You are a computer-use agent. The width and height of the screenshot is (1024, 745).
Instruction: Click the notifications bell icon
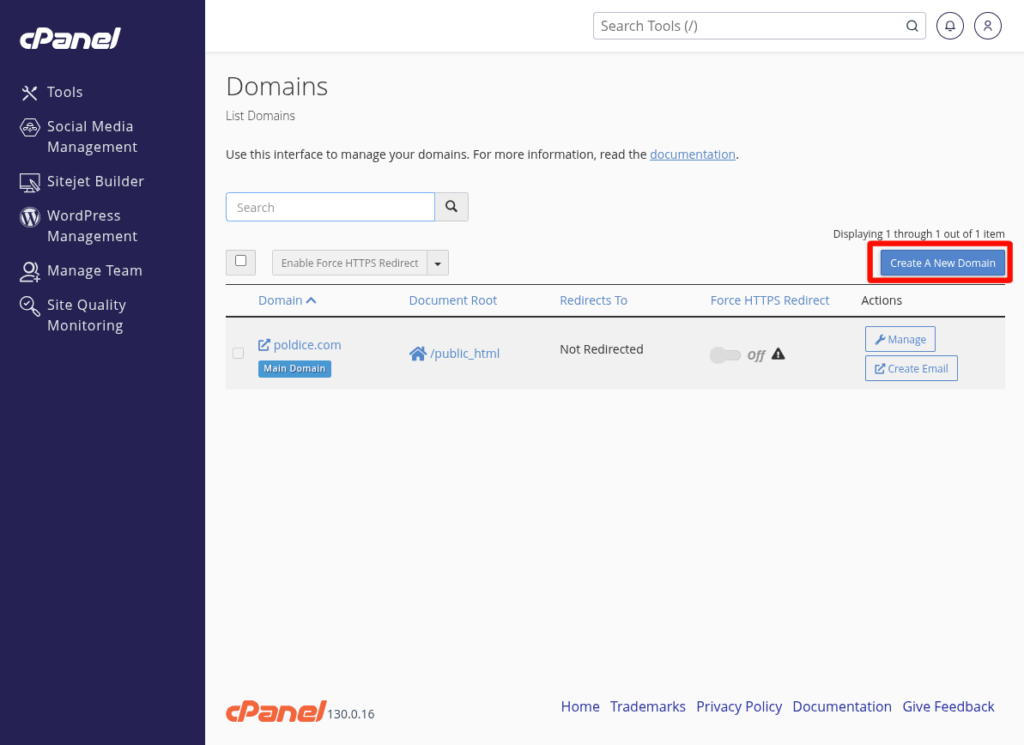coord(950,26)
